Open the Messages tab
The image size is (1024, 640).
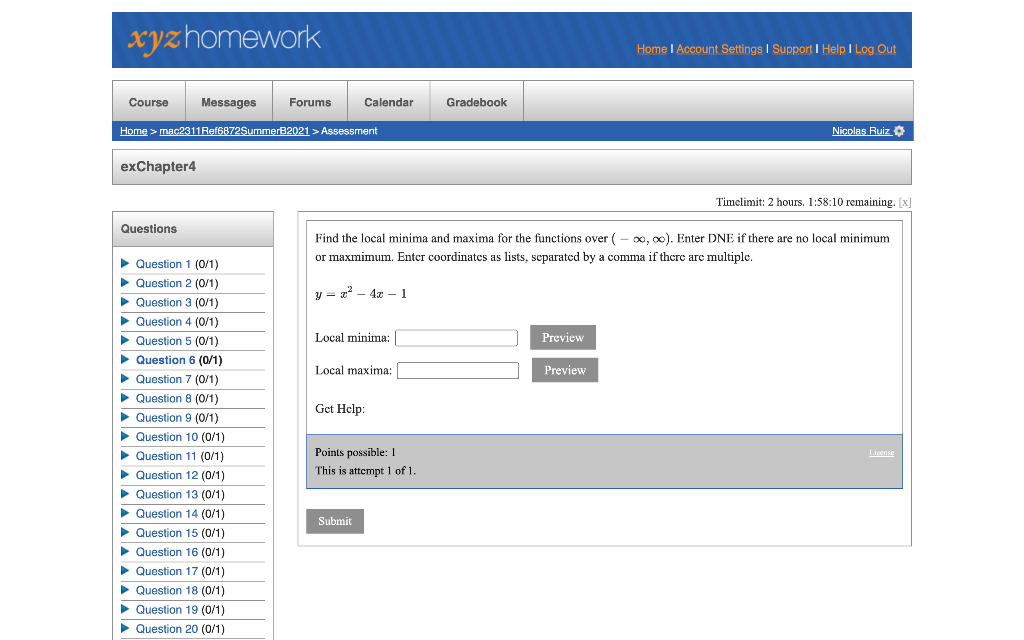229,102
